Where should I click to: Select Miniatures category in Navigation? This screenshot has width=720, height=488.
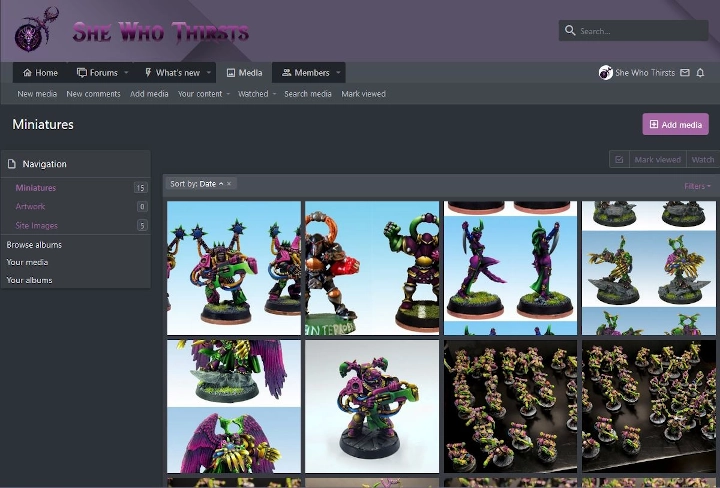click(x=36, y=188)
